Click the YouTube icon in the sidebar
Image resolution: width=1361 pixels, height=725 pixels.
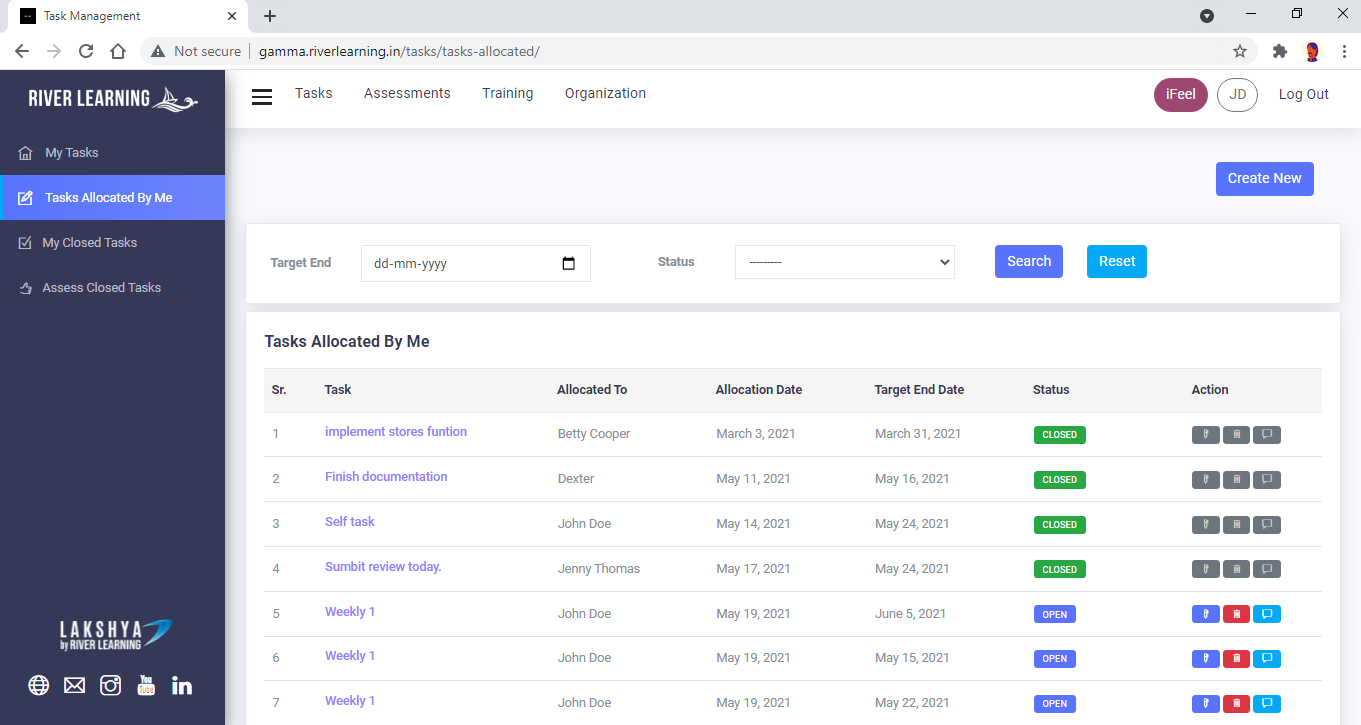tap(146, 685)
